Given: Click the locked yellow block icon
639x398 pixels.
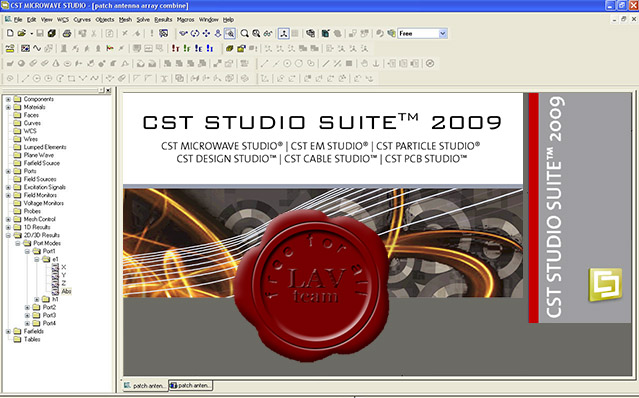Looking at the screenshot, I should tap(241, 48).
